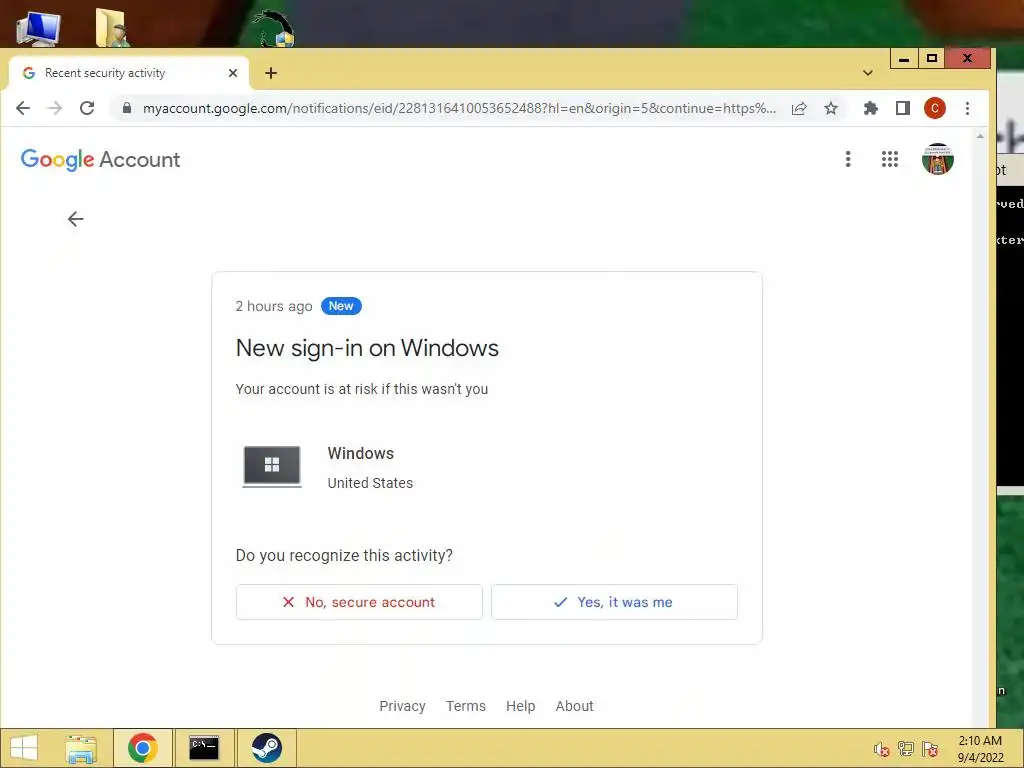The height and width of the screenshot is (768, 1024).
Task: Bookmark this page with the star icon
Action: click(831, 108)
